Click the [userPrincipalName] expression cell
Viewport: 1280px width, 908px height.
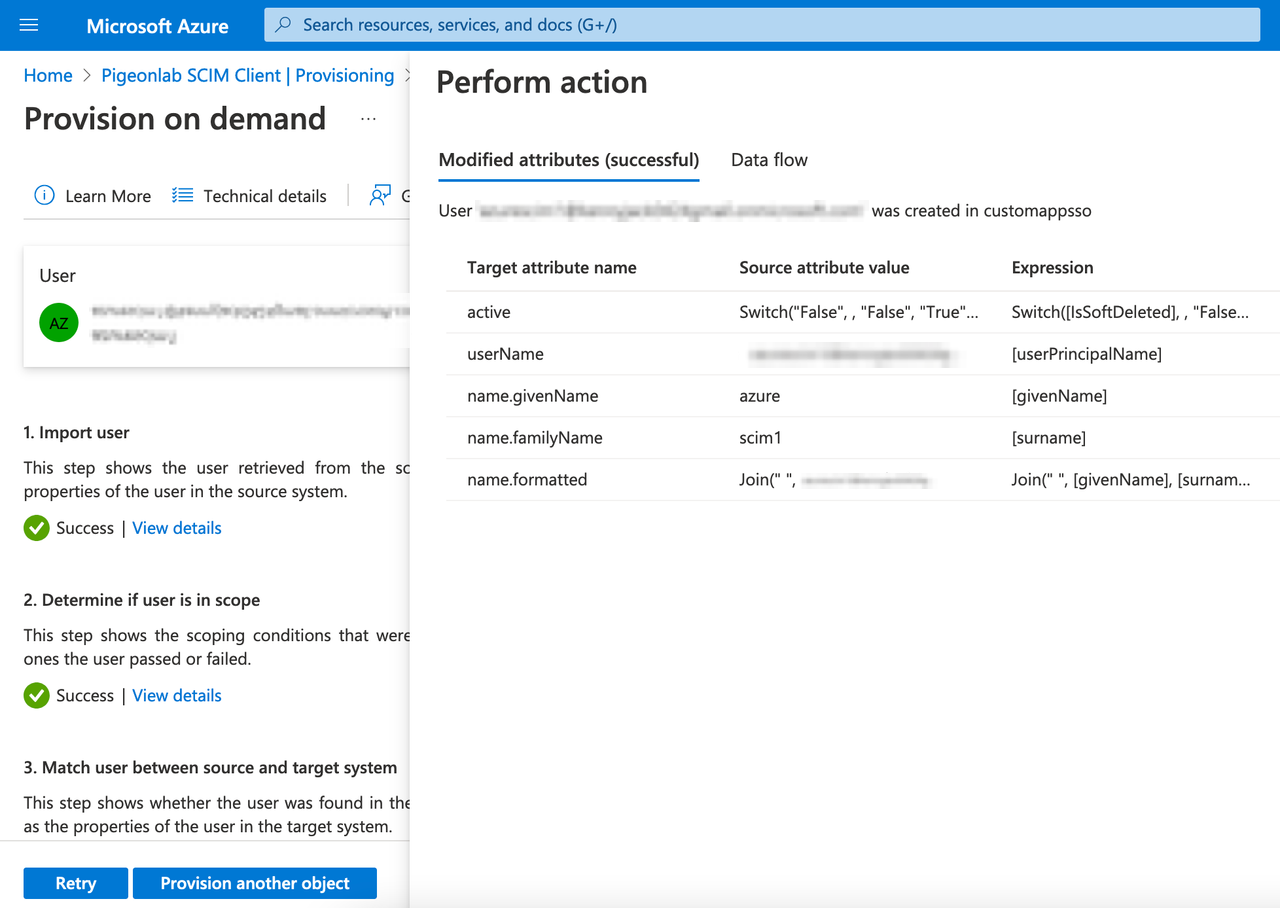1087,354
